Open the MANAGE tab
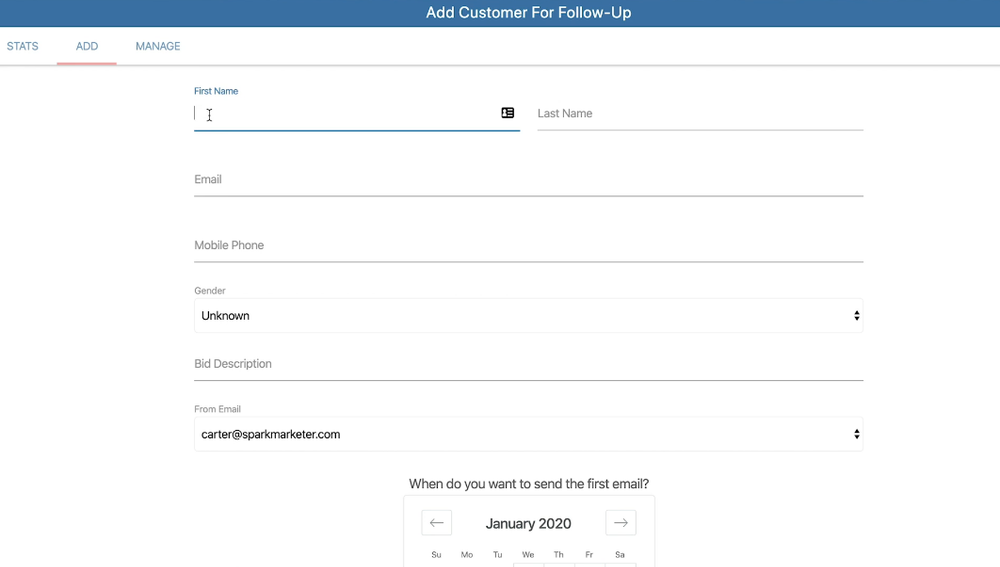Viewport: 1000px width, 567px height. (158, 46)
